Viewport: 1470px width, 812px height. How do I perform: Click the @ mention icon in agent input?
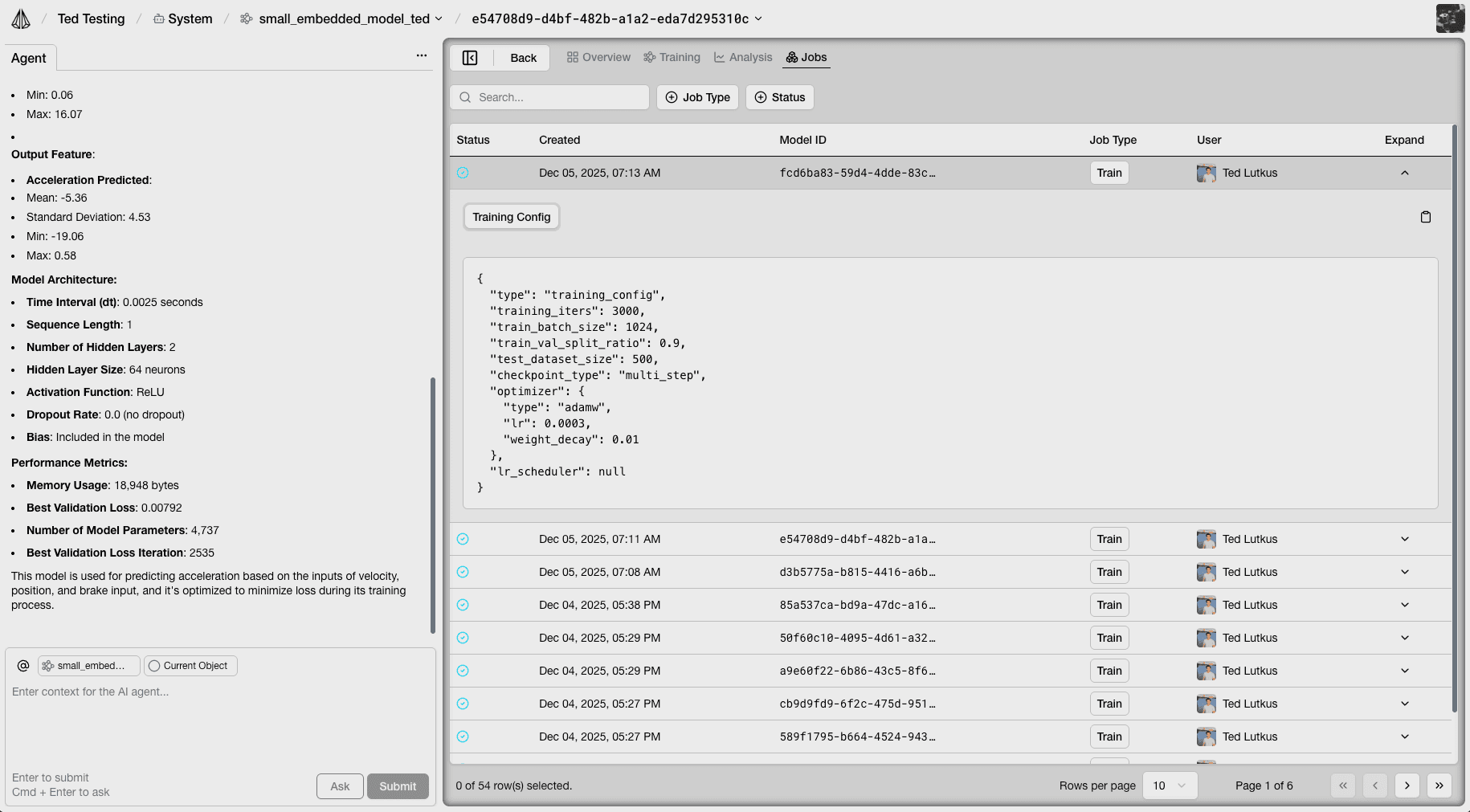coord(23,666)
